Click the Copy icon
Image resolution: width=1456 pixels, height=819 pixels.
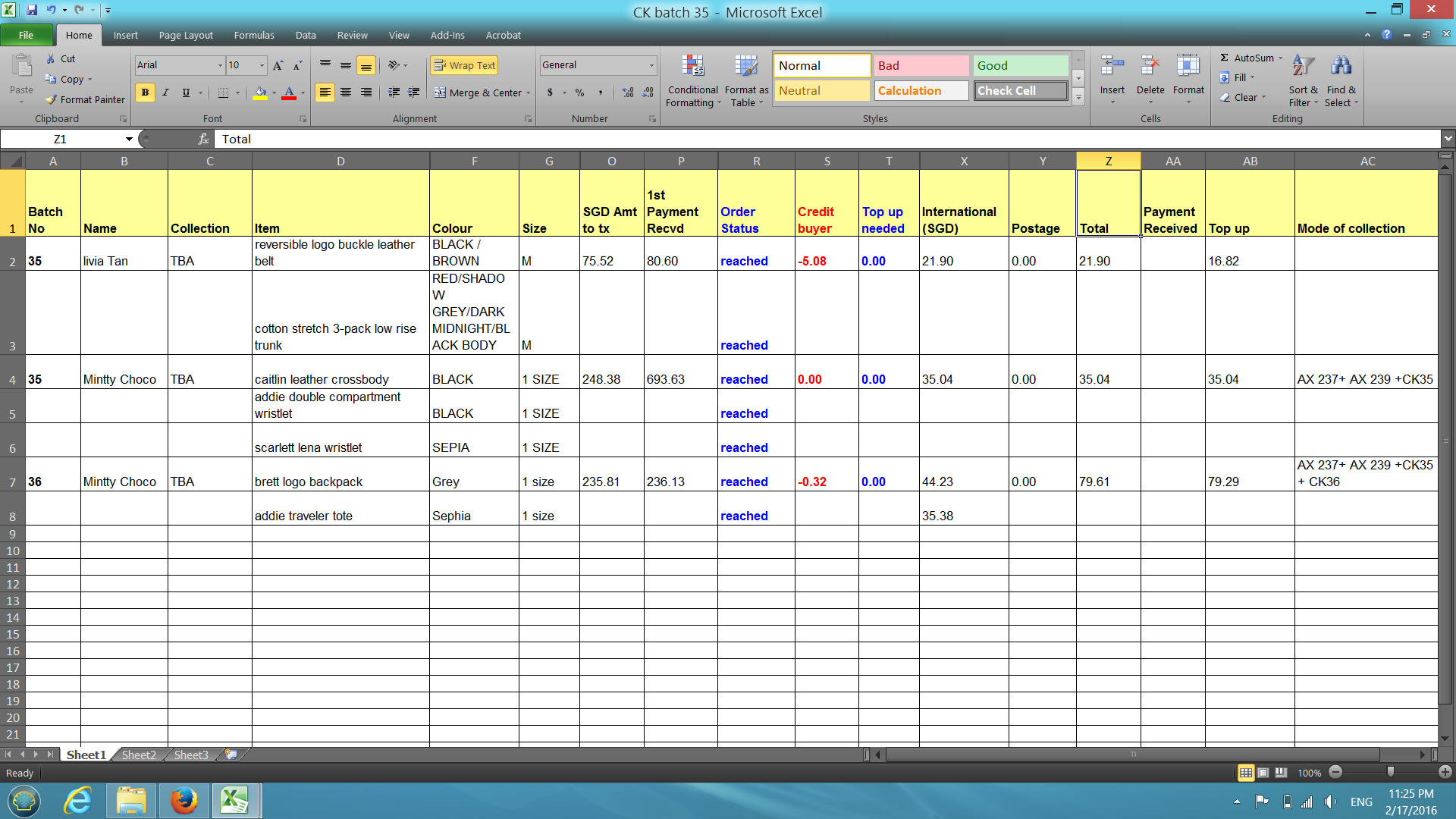pos(51,79)
